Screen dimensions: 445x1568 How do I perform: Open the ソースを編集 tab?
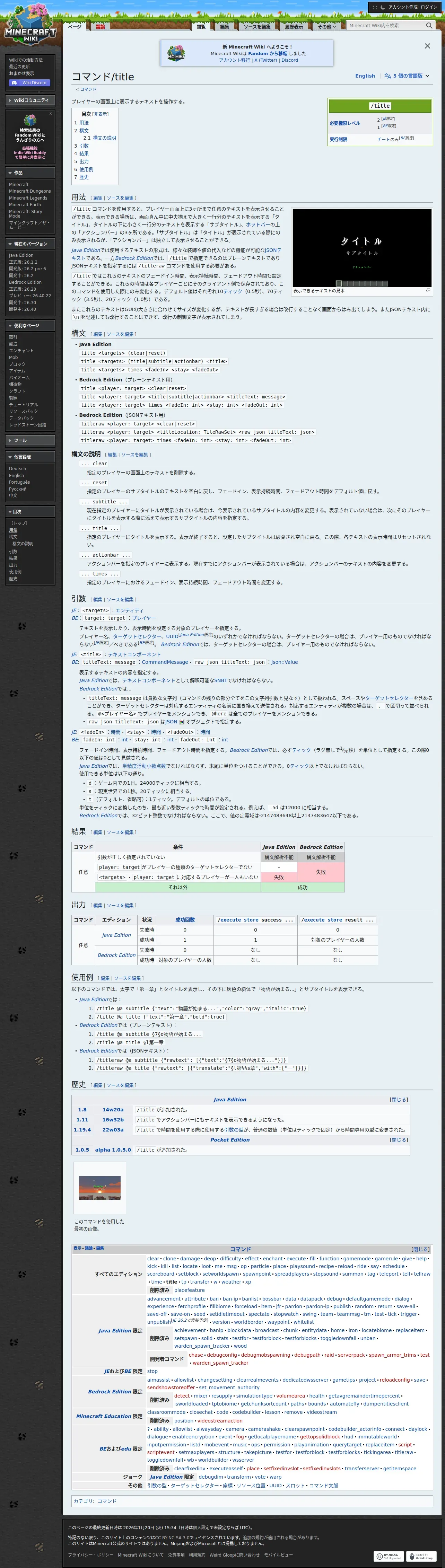tap(257, 27)
